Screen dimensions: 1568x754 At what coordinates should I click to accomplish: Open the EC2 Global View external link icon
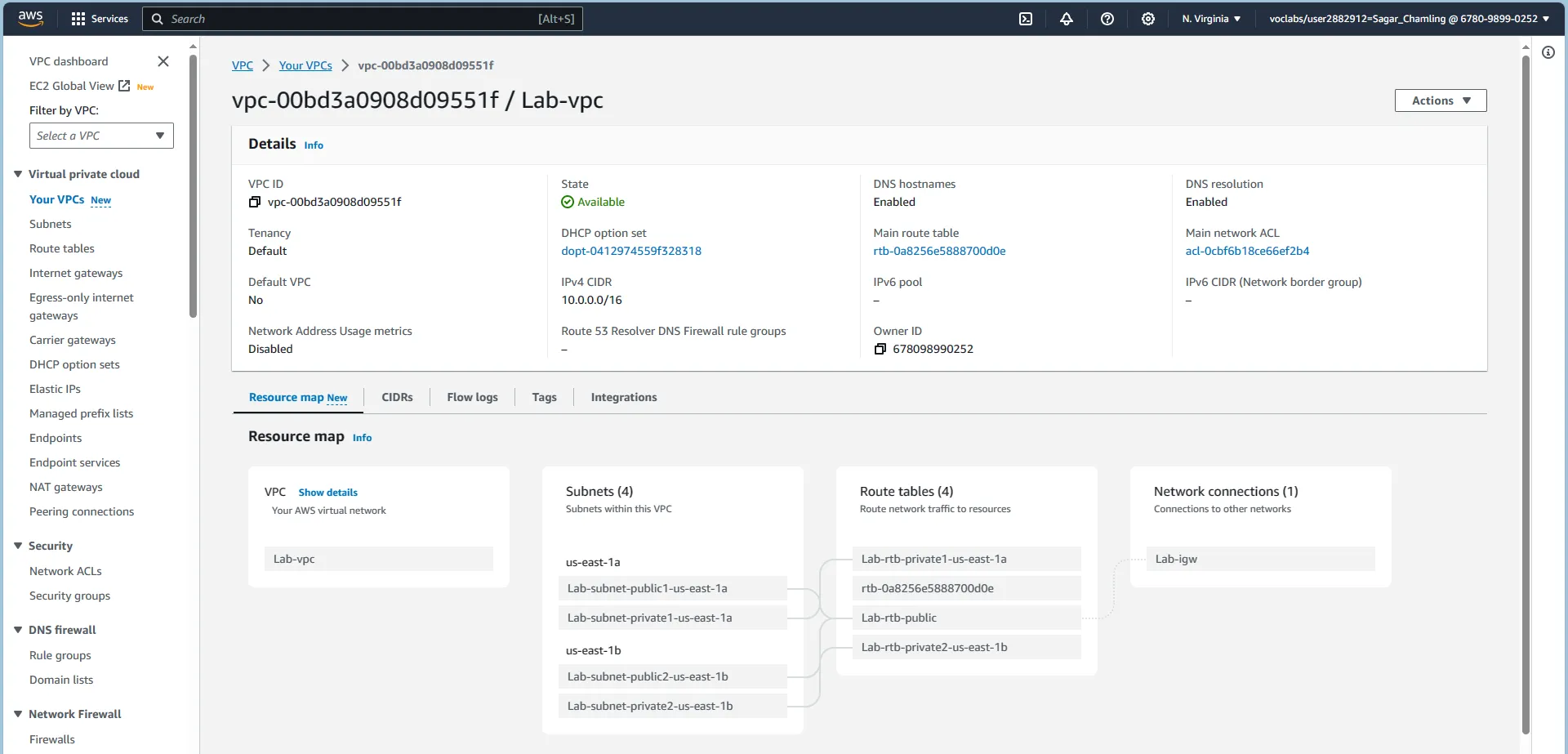tap(124, 86)
